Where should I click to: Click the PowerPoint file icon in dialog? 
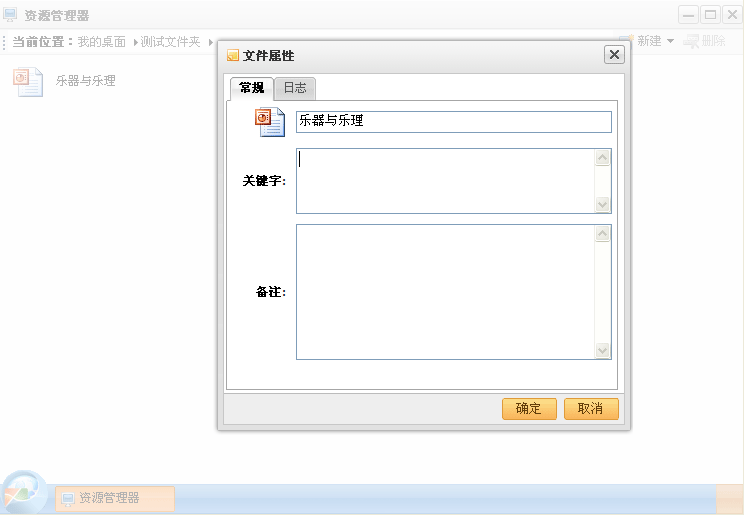point(270,122)
